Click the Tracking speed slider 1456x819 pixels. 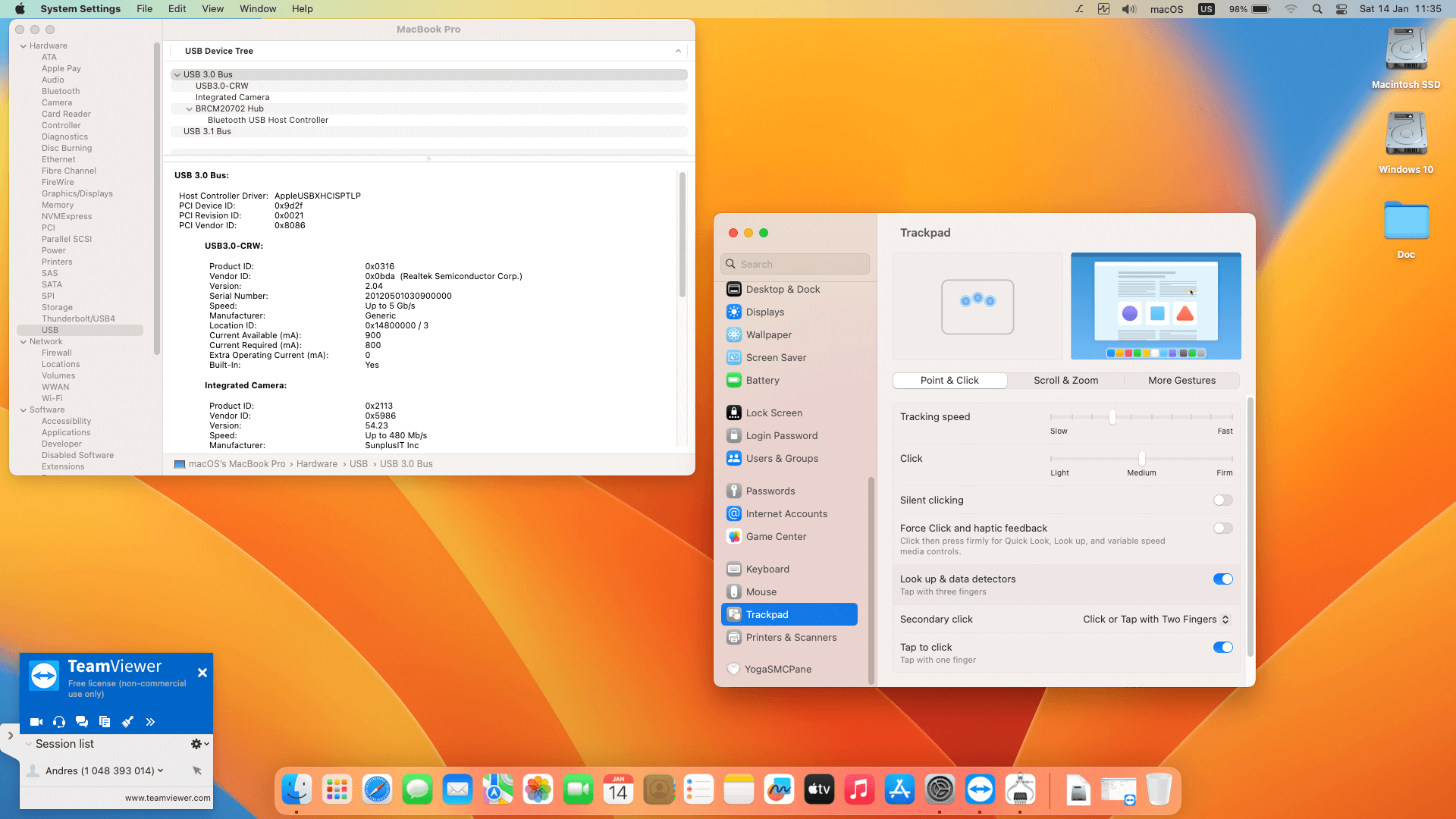tap(1112, 417)
